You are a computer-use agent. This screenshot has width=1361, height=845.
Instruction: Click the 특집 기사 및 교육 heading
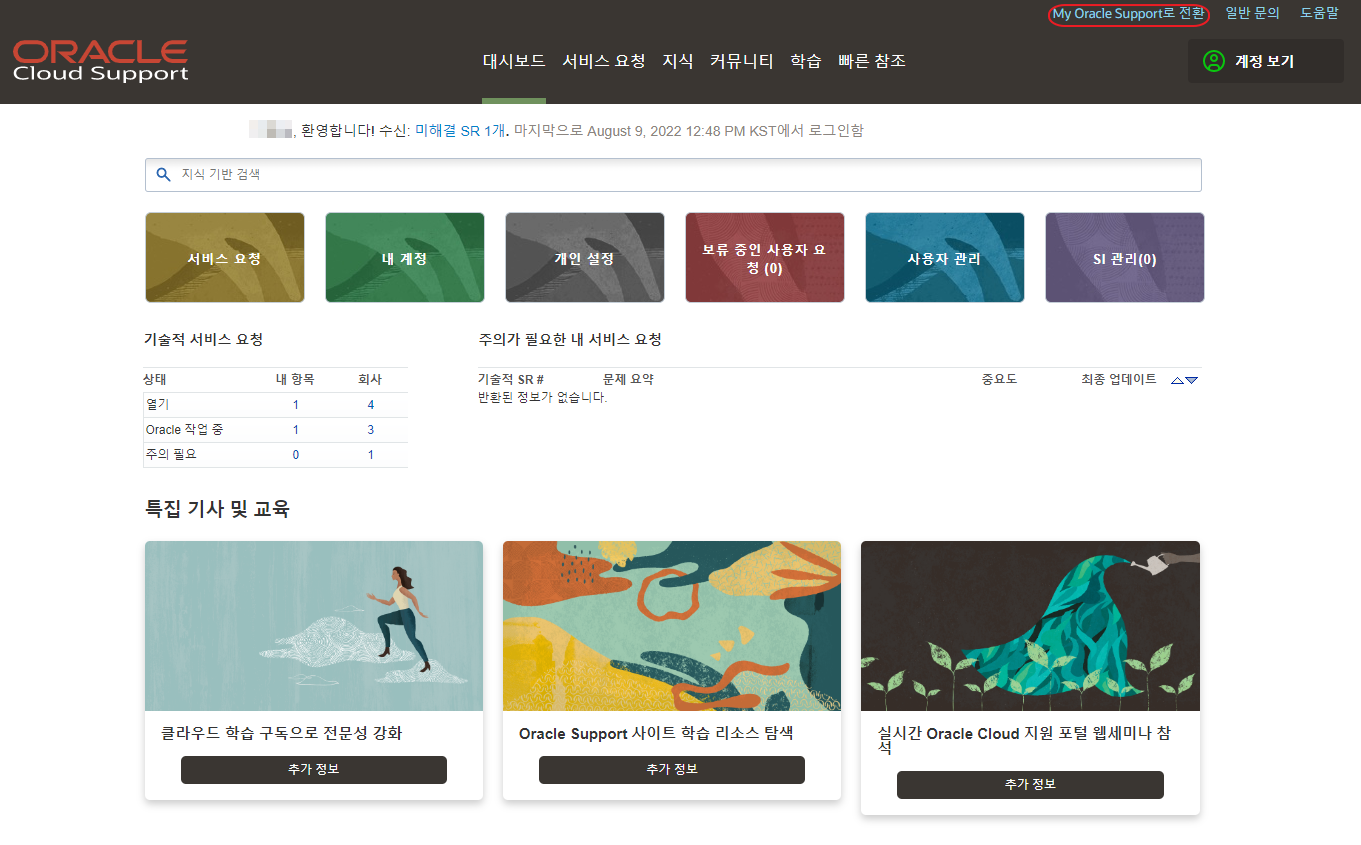[218, 509]
